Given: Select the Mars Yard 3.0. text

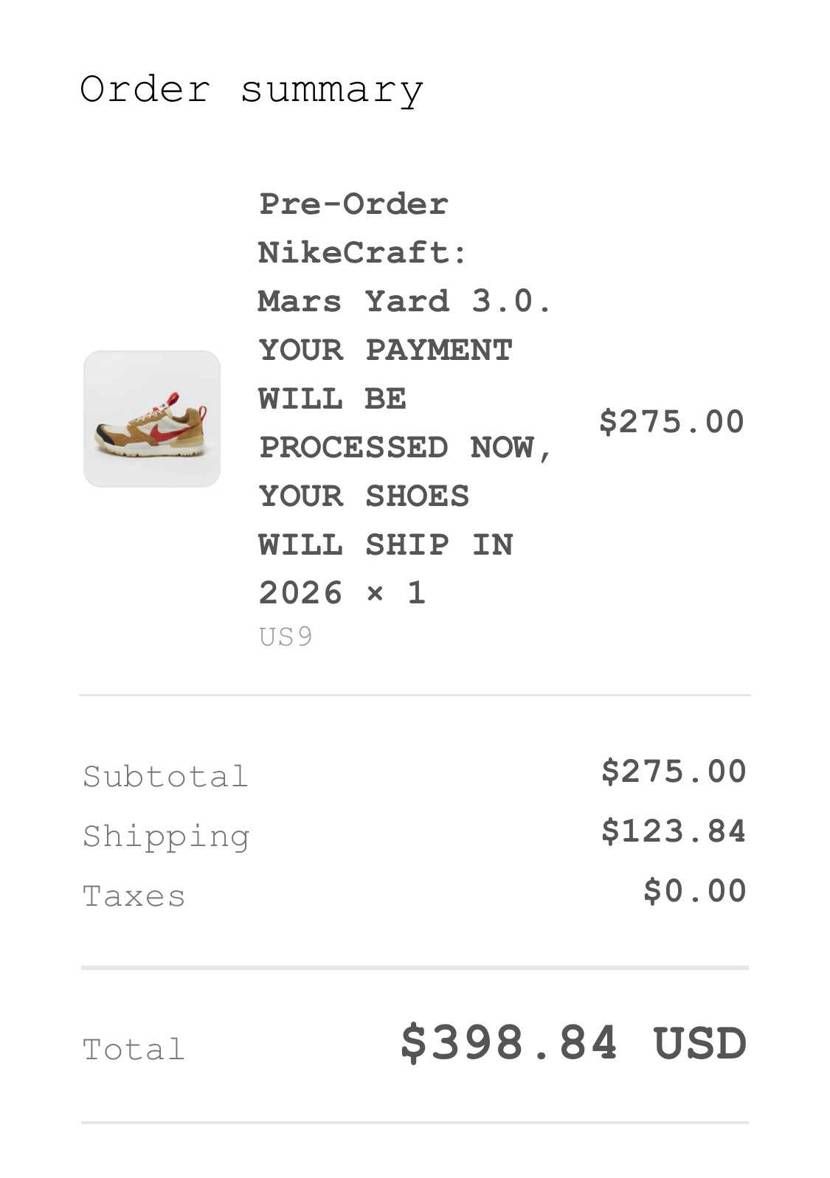Looking at the screenshot, I should (405, 301).
